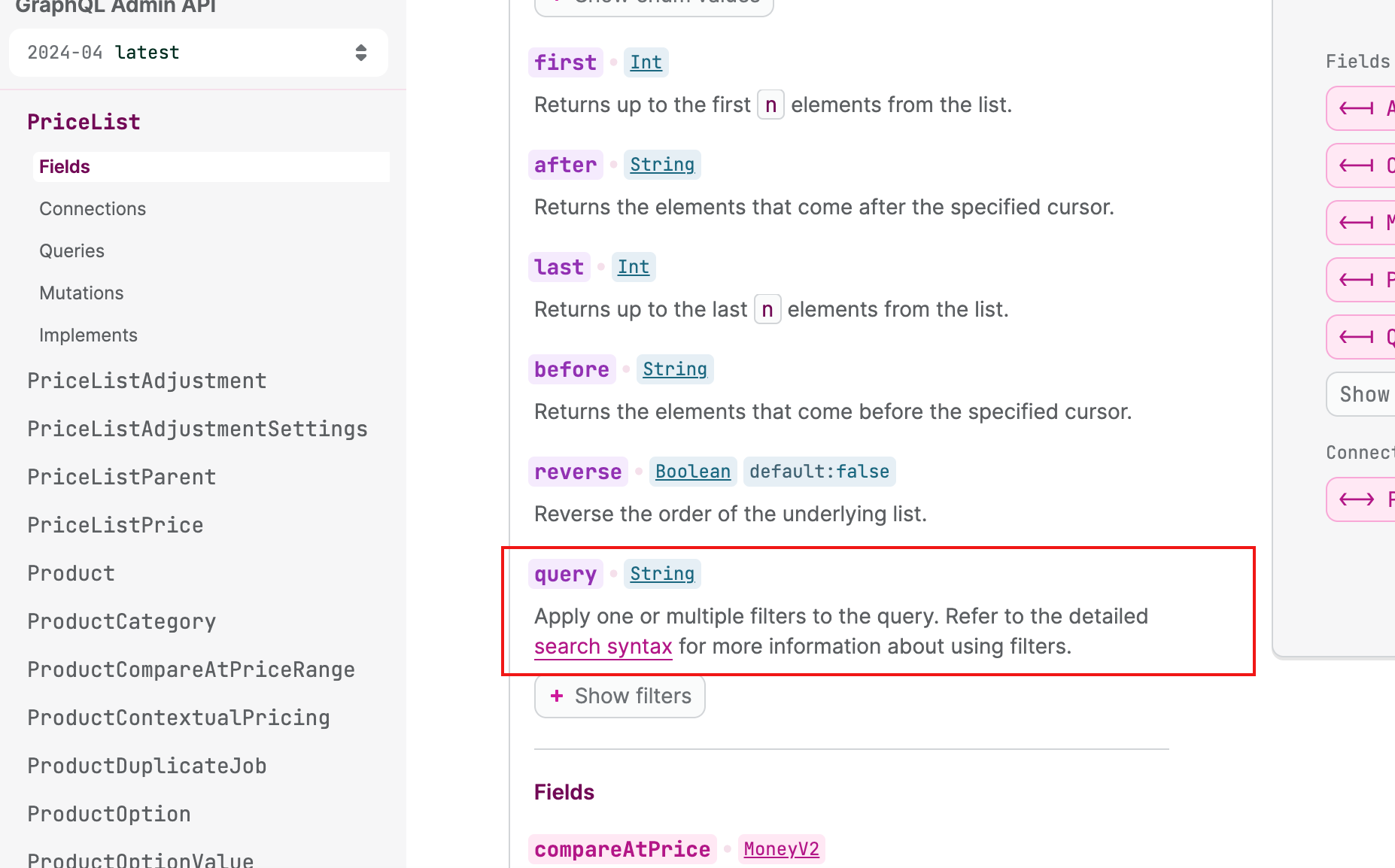
Task: Click the plus icon on Show filters
Action: [557, 696]
